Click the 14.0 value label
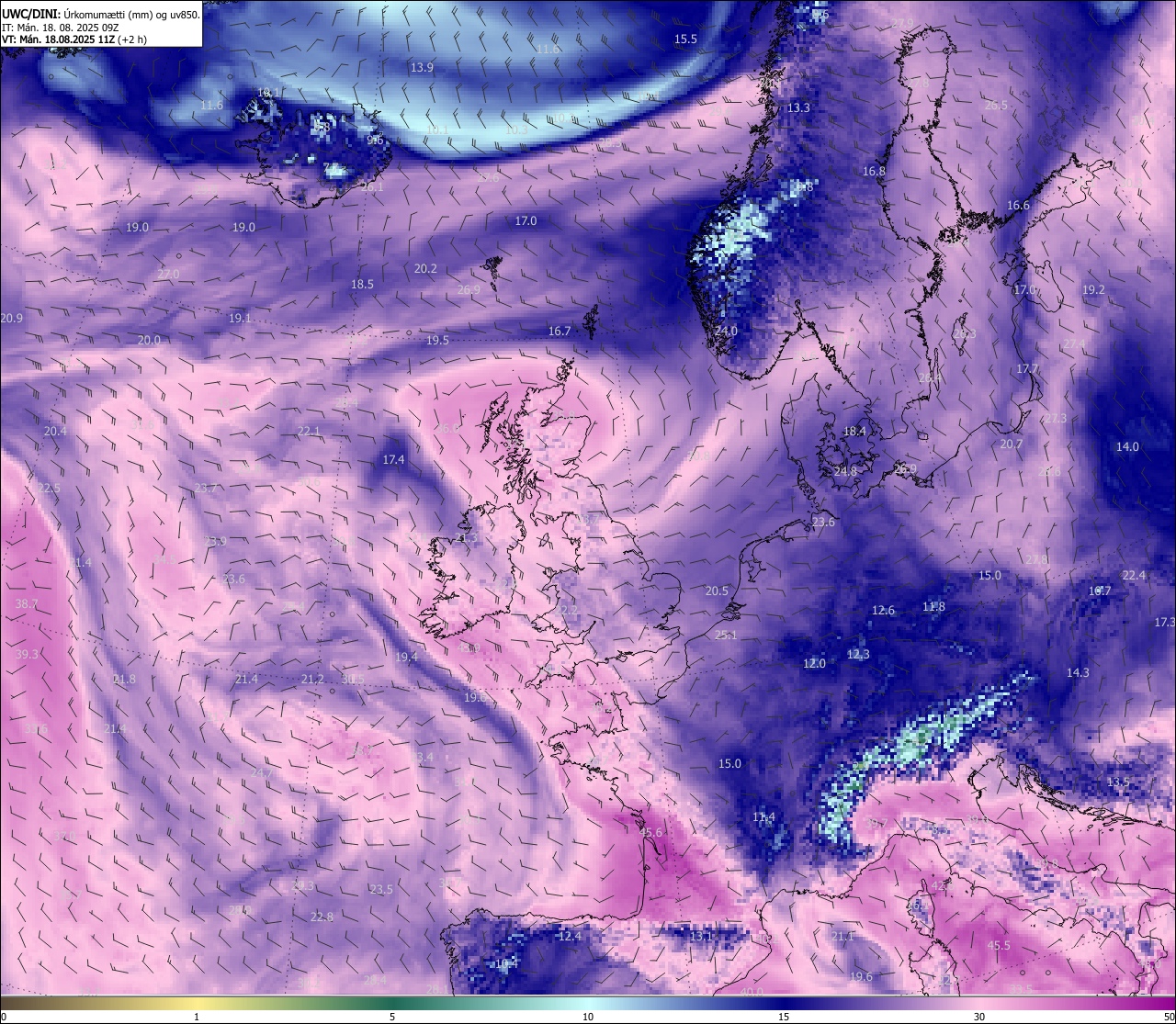The height and width of the screenshot is (1024, 1176). (1127, 447)
